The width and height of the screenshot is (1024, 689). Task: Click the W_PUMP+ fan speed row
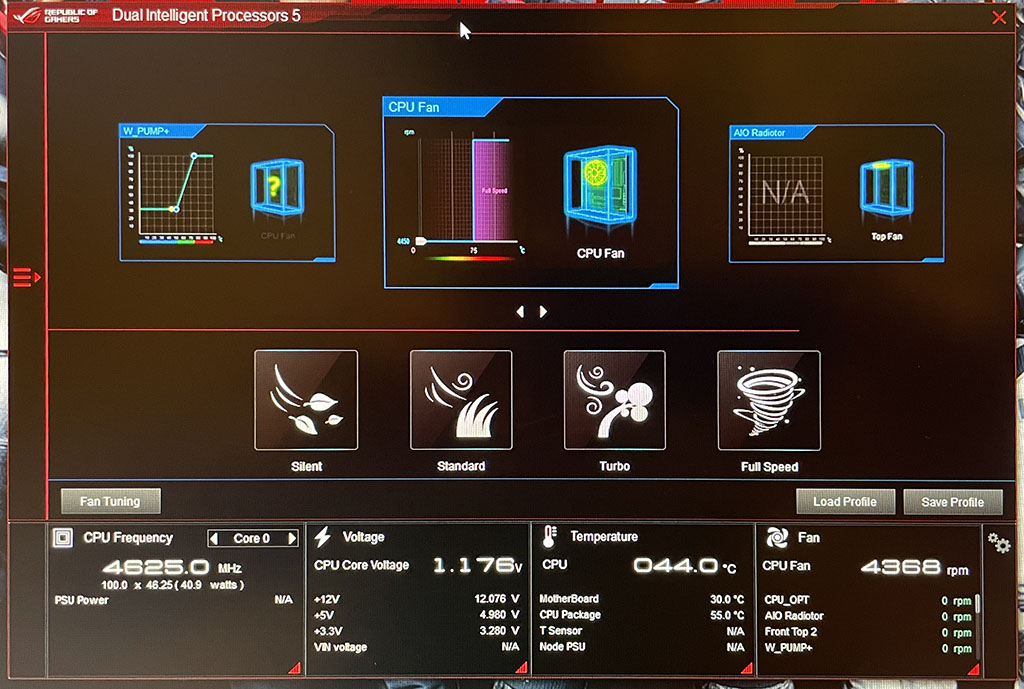tap(868, 649)
